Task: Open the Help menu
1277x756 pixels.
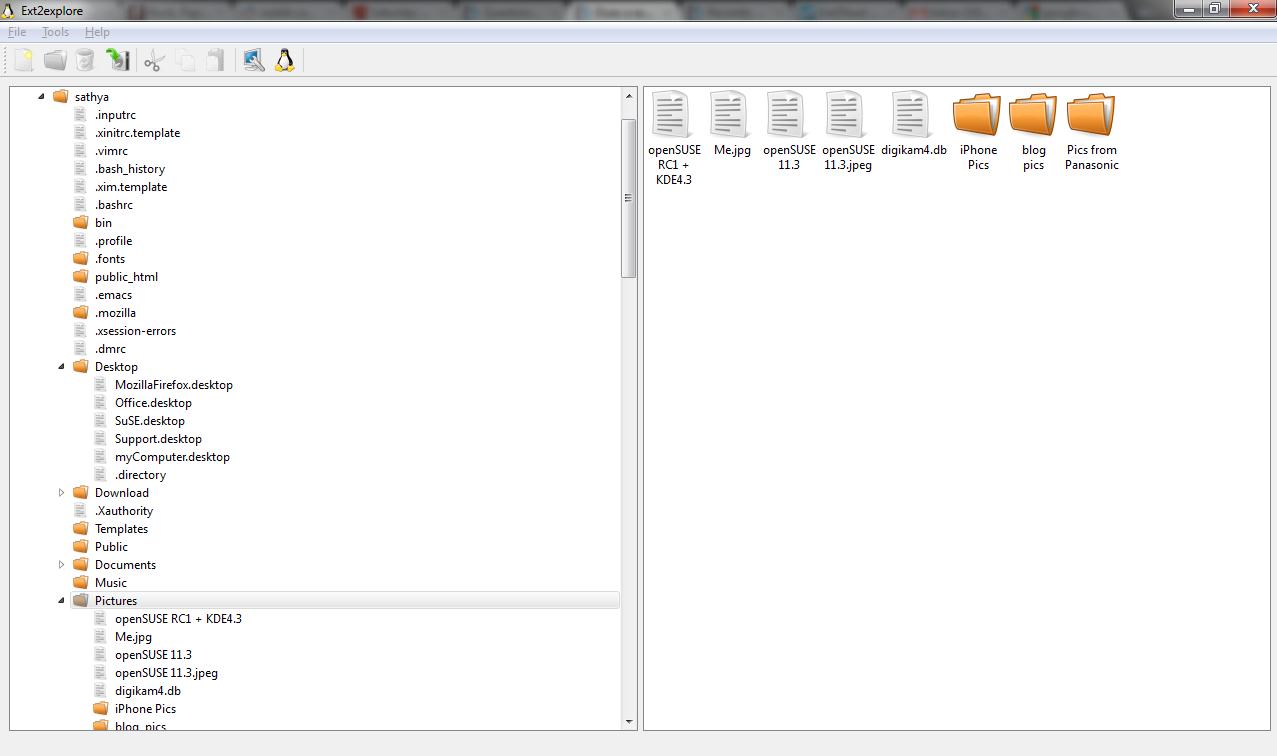Action: point(97,32)
